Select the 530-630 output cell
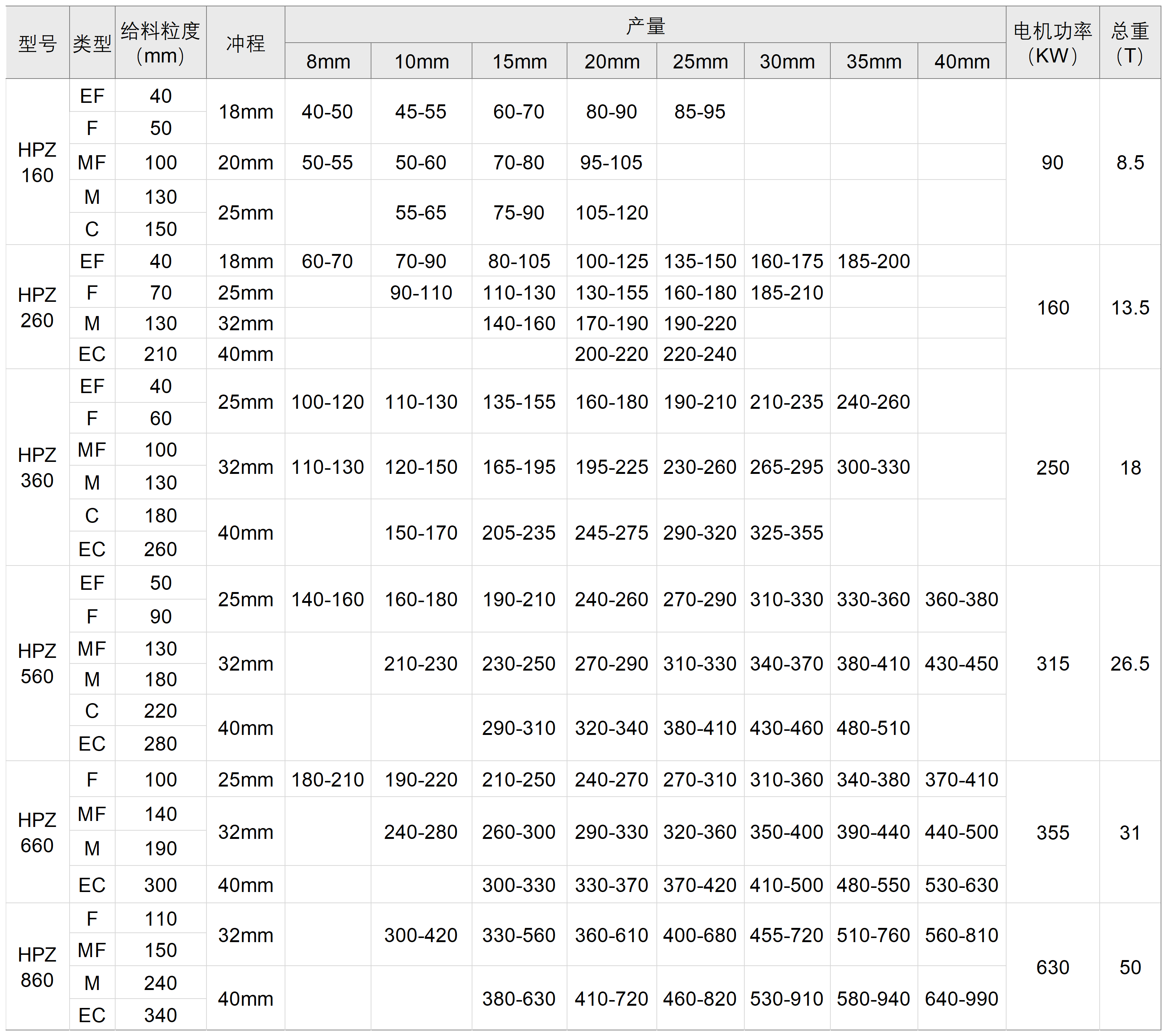The image size is (1167, 1036). click(961, 885)
